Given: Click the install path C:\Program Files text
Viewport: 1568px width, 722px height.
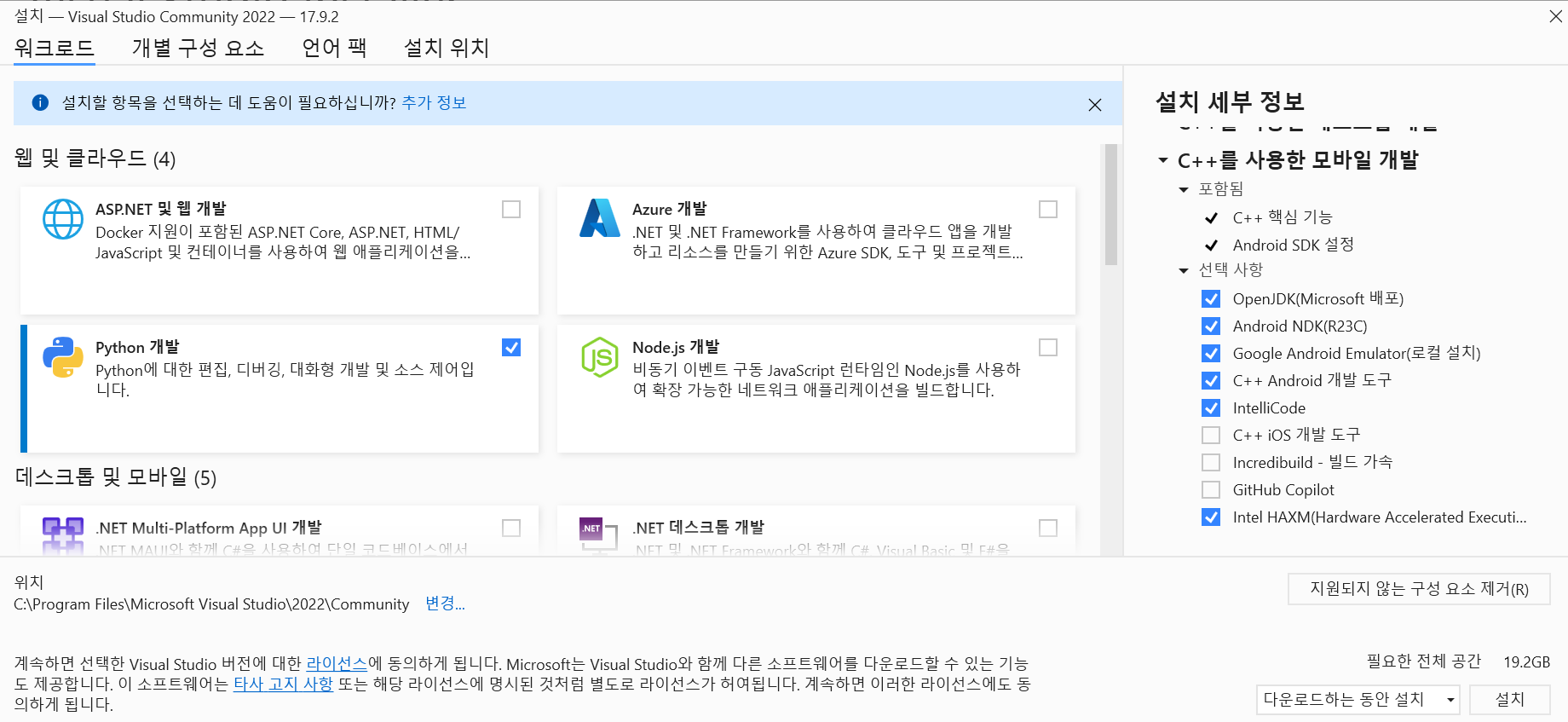Looking at the screenshot, I should [x=211, y=604].
